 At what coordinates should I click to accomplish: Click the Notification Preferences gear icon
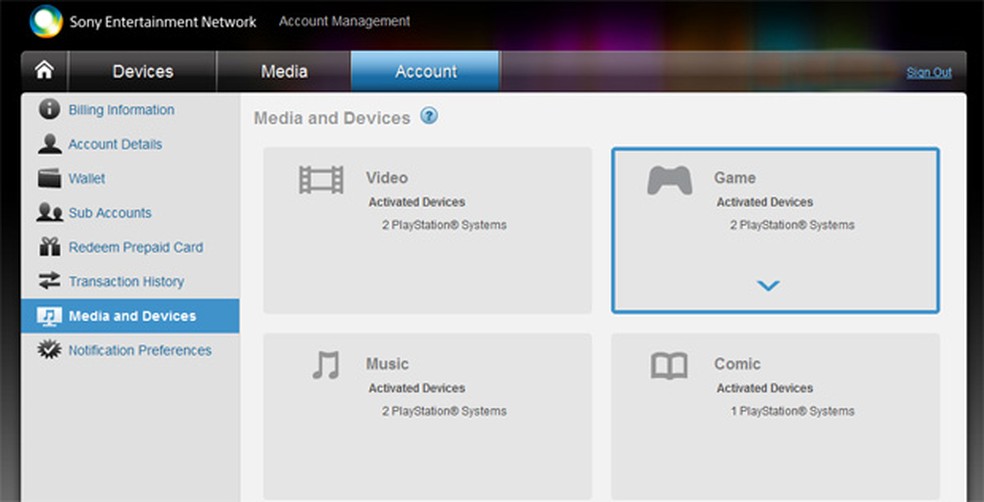tap(49, 350)
